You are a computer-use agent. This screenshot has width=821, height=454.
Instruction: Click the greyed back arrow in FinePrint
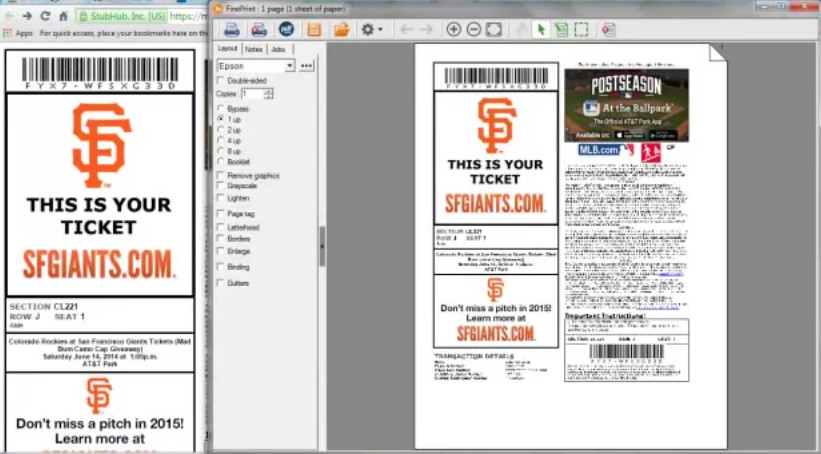coord(406,30)
